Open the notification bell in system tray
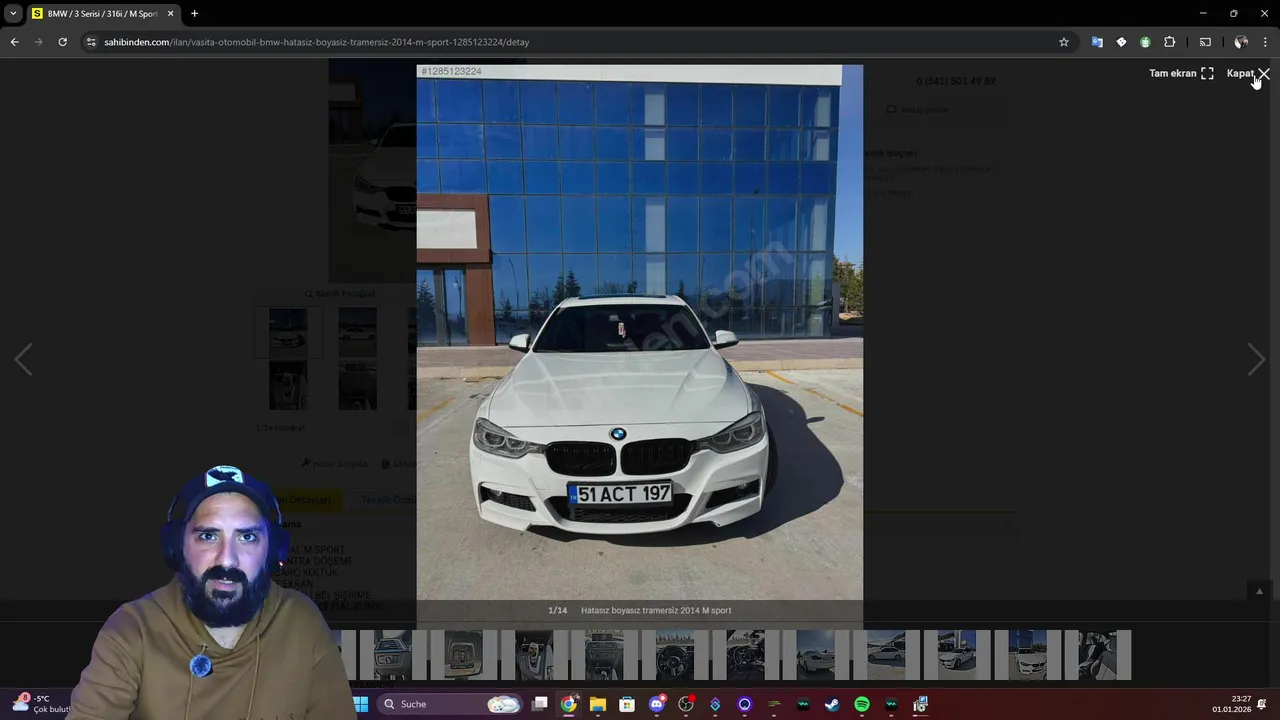 click(x=1263, y=704)
